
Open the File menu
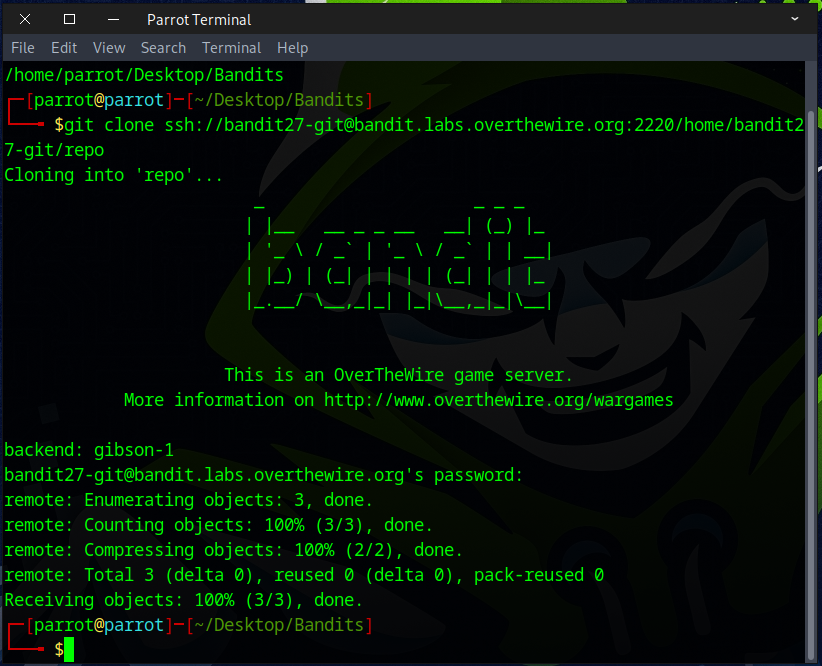(22, 48)
